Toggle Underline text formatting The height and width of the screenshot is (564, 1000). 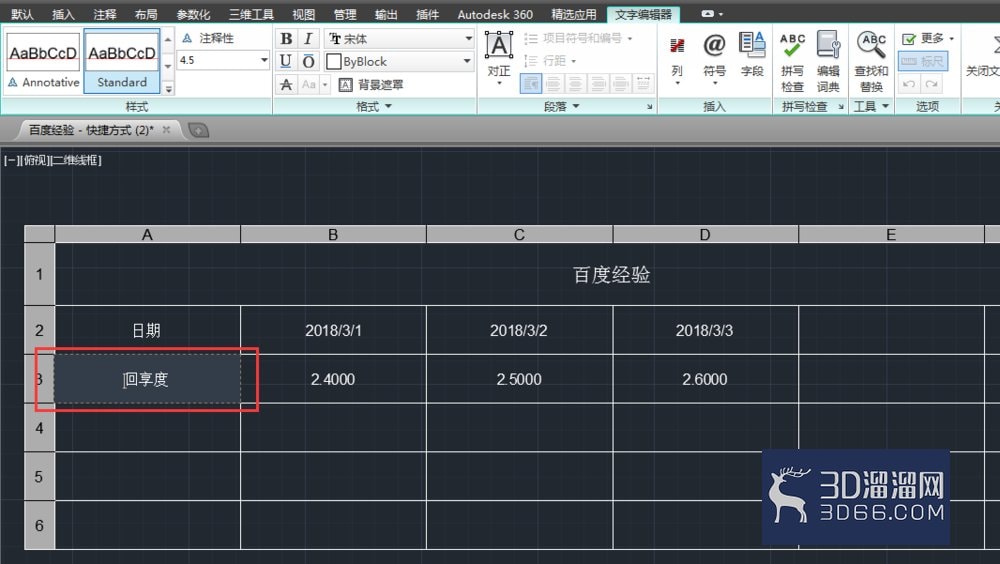(286, 61)
